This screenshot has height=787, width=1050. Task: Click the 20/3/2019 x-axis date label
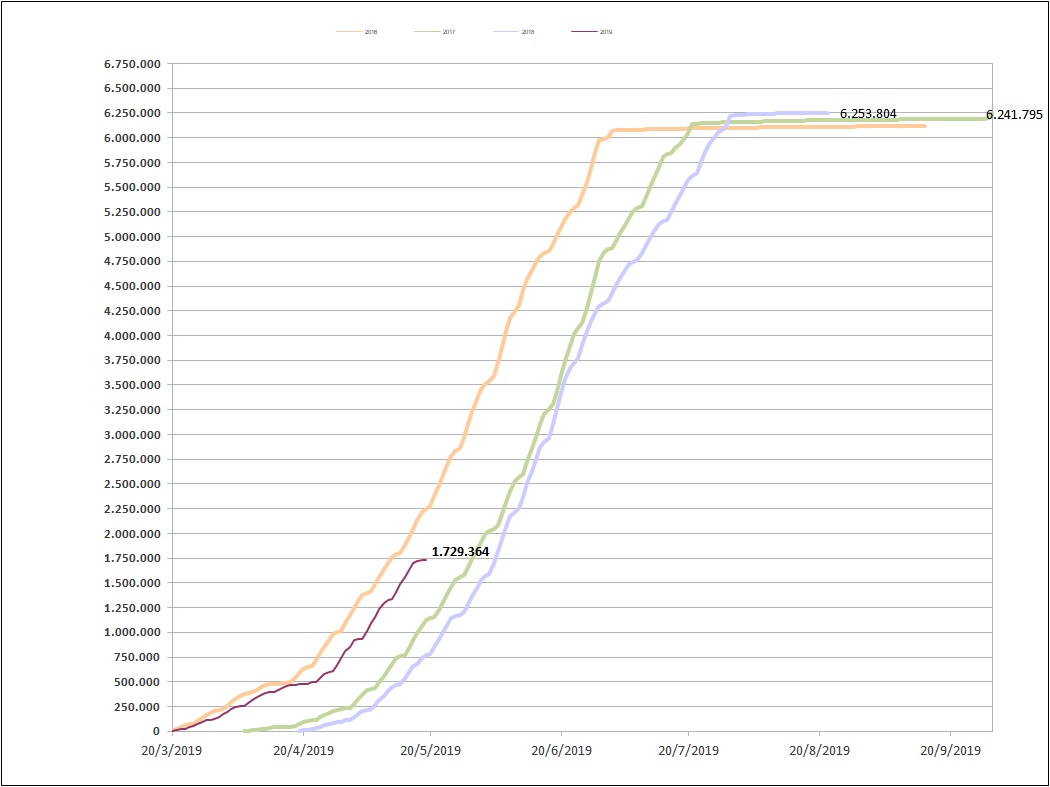(172, 748)
